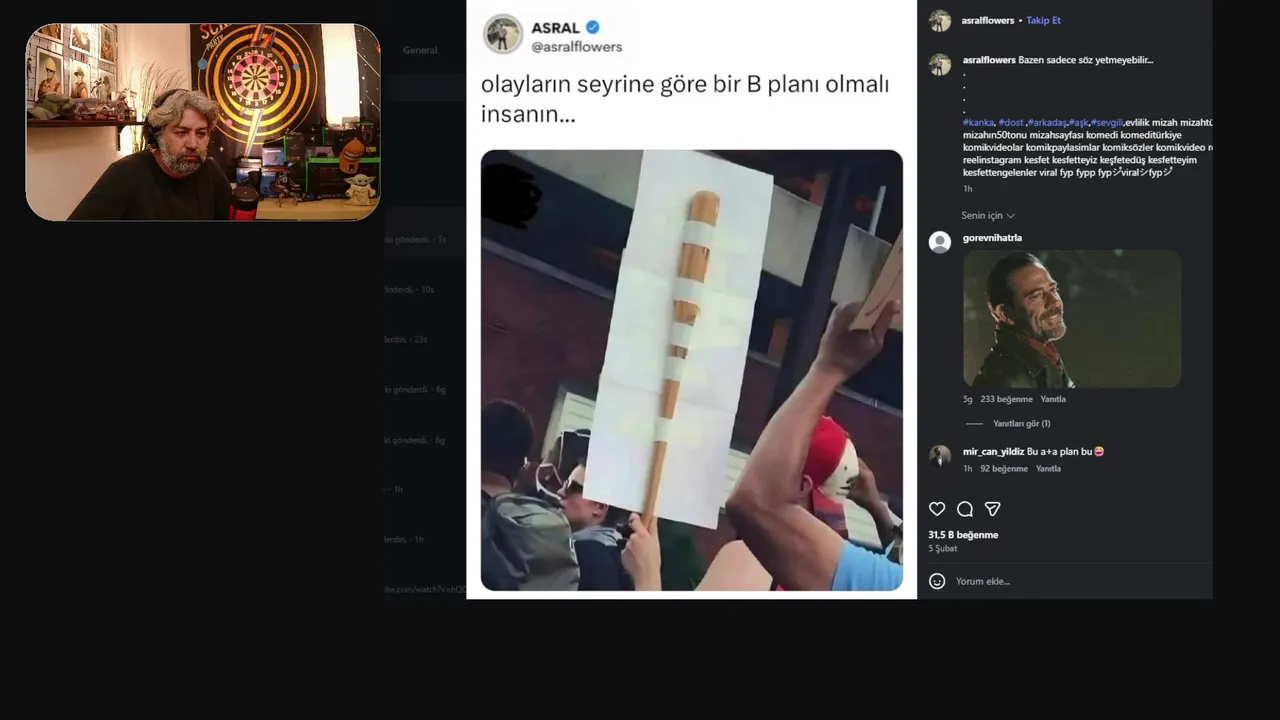Screen dimensions: 1280x720
Task: Reply to mir_can_yildiz comment via Yanıtla
Action: click(1048, 469)
